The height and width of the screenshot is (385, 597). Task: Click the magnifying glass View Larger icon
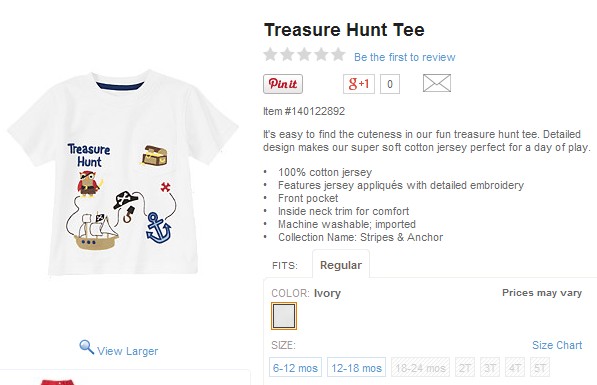[x=86, y=347]
